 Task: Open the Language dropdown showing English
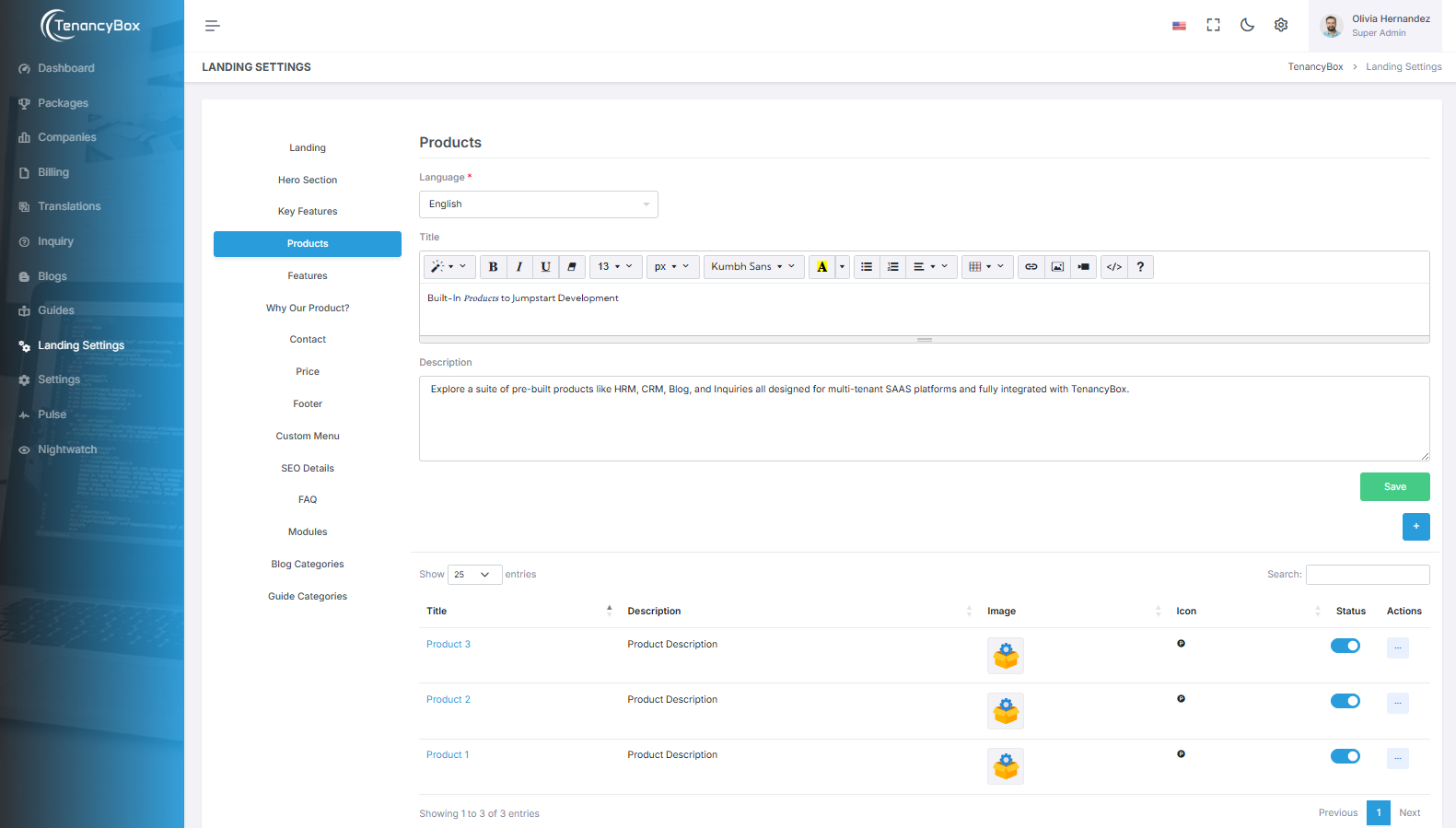(539, 204)
